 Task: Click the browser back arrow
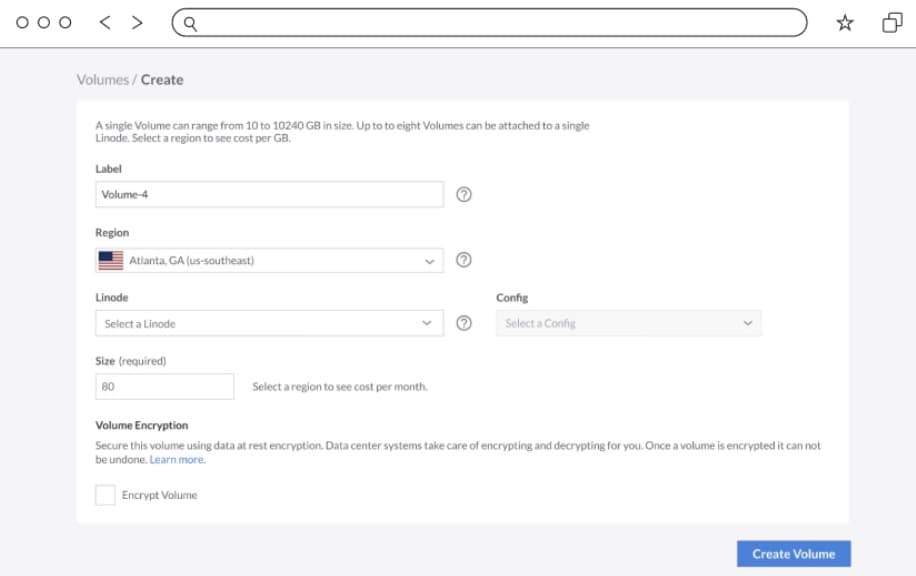coord(104,22)
